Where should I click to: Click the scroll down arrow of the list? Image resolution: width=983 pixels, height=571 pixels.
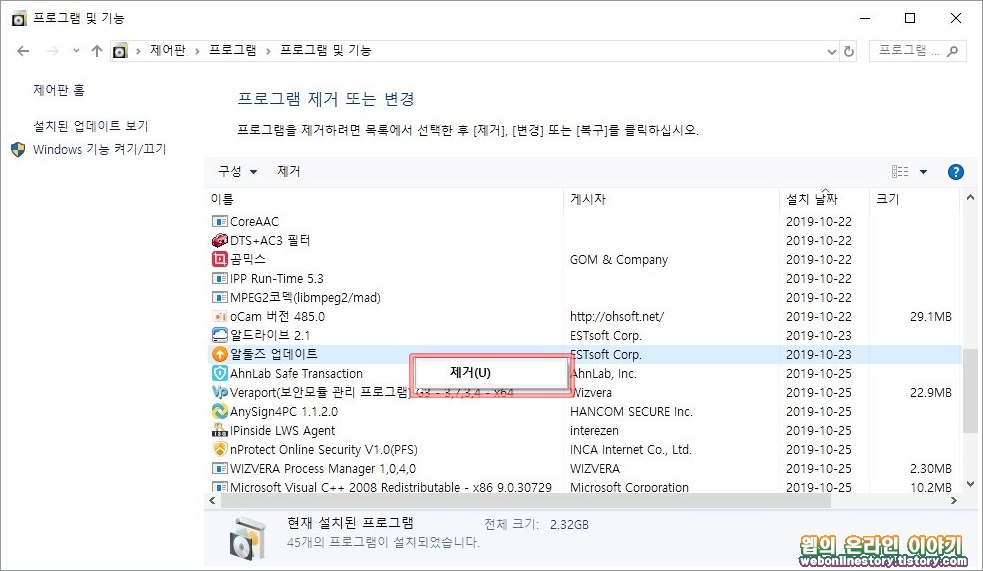(x=970, y=484)
